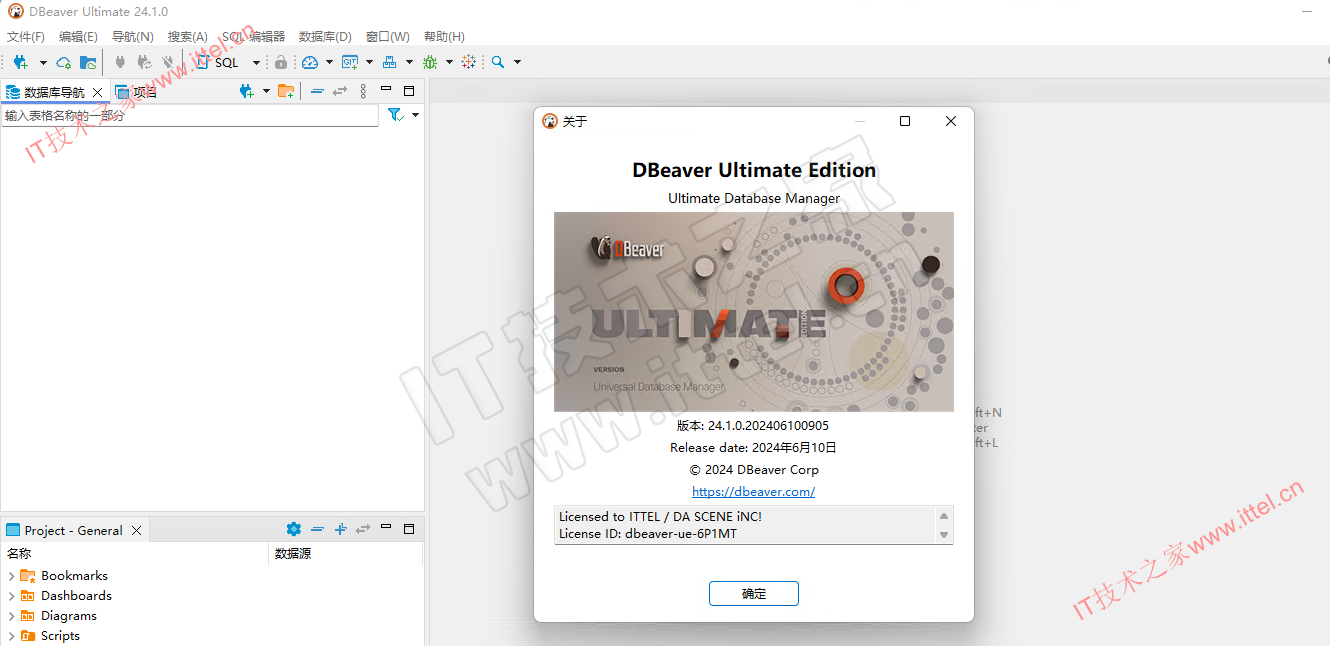Click the gear settings icon in Project panel
The height and width of the screenshot is (646, 1330).
pos(293,529)
